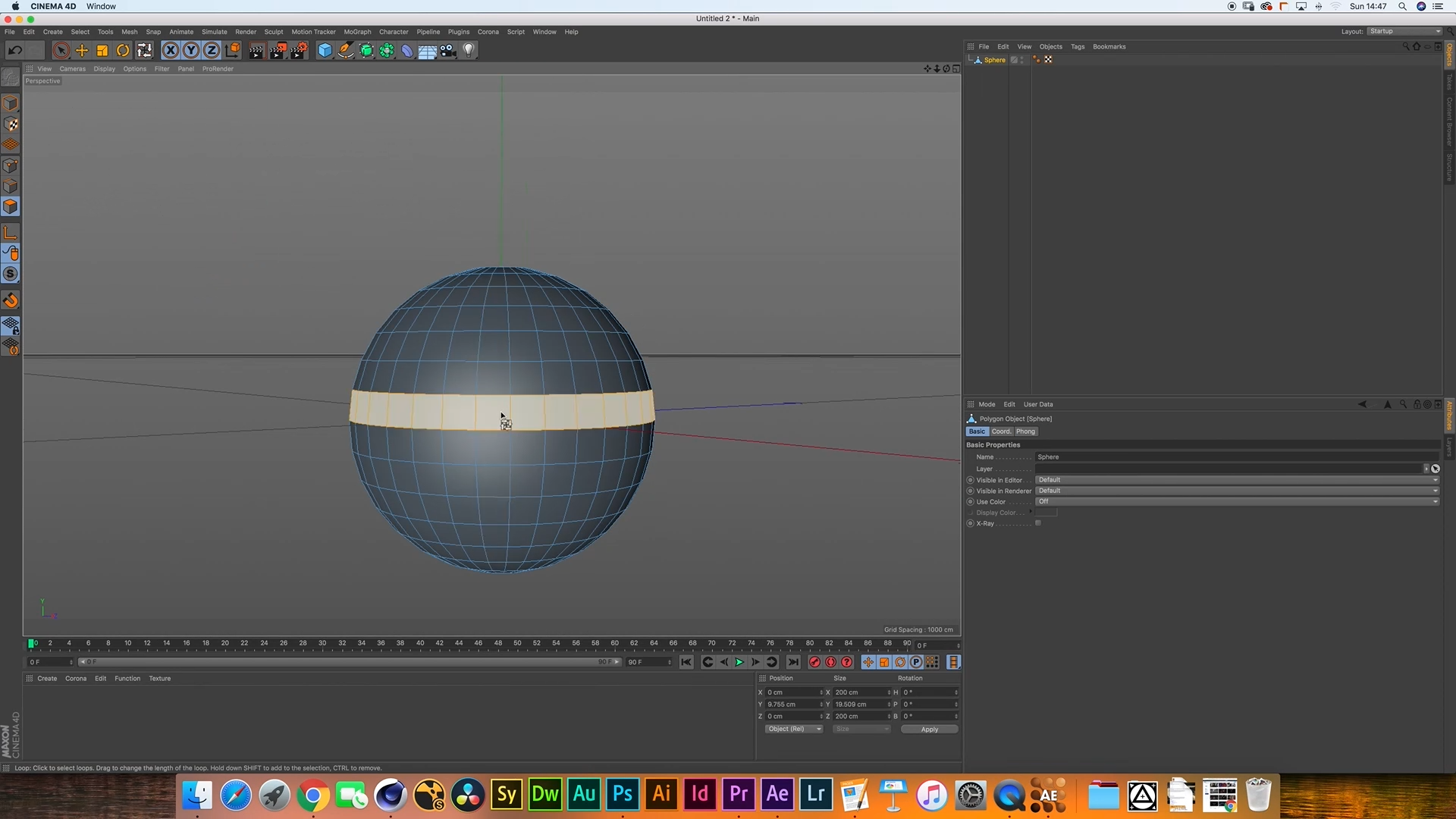The width and height of the screenshot is (1456, 819).
Task: Switch to the Coord. tab
Action: 1001,431
